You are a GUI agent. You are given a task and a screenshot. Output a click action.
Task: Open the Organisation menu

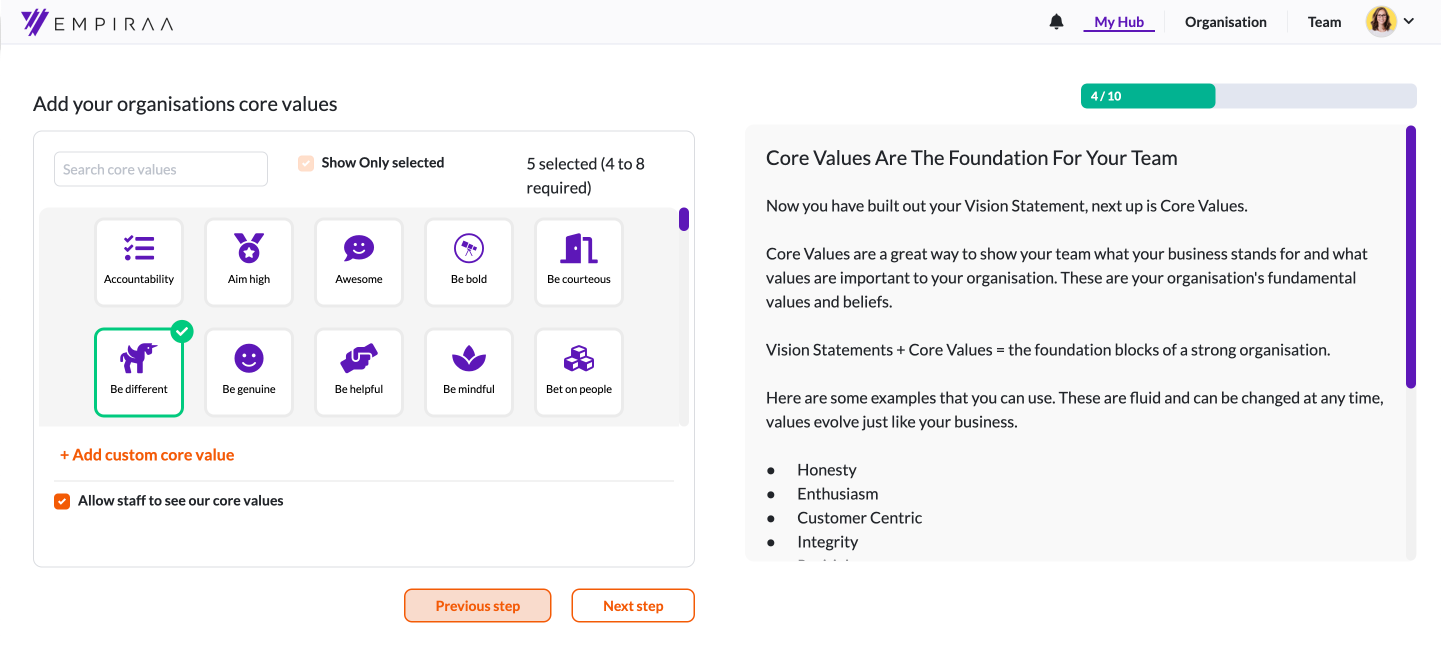1225,22
